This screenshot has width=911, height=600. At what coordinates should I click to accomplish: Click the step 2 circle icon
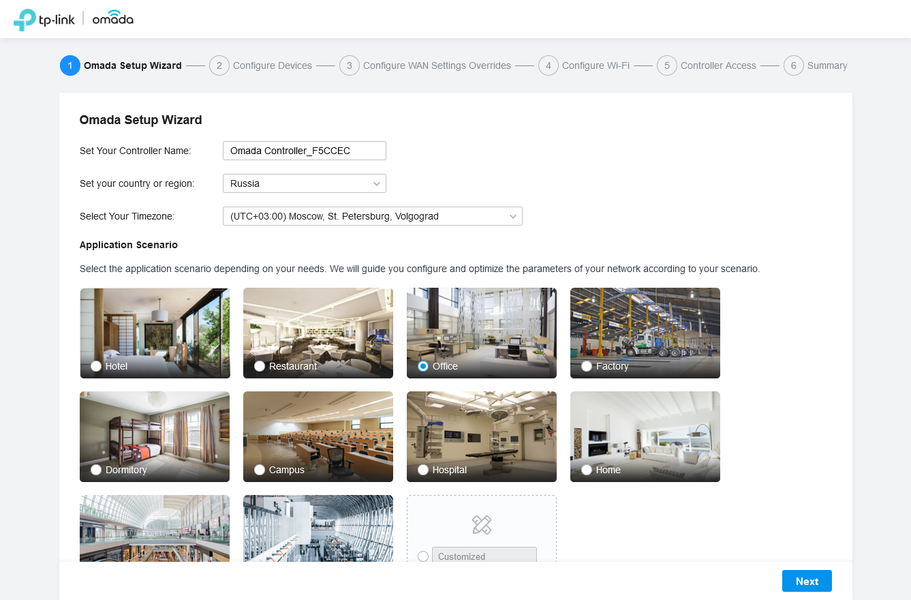tap(219, 66)
